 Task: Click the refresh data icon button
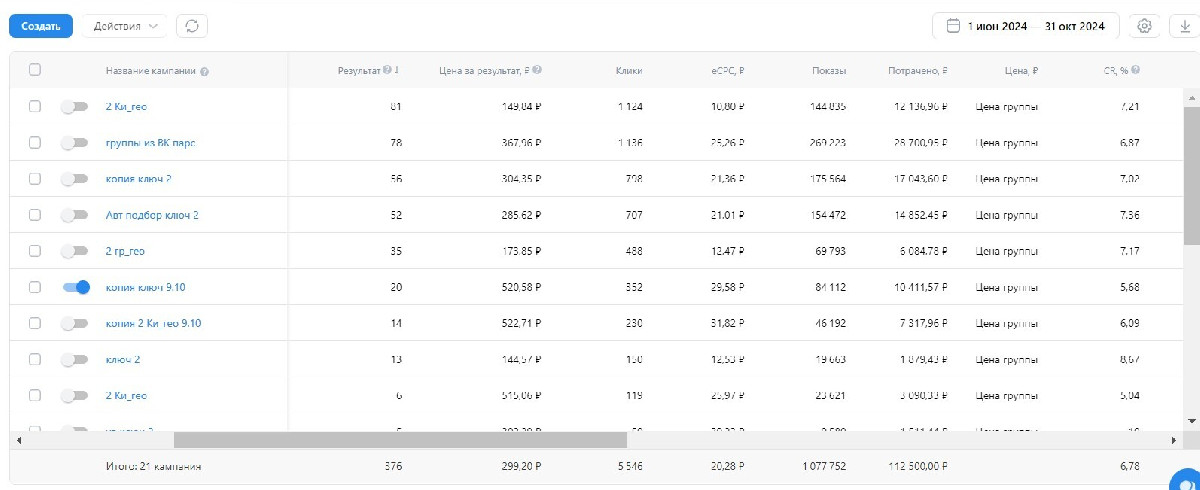[192, 27]
